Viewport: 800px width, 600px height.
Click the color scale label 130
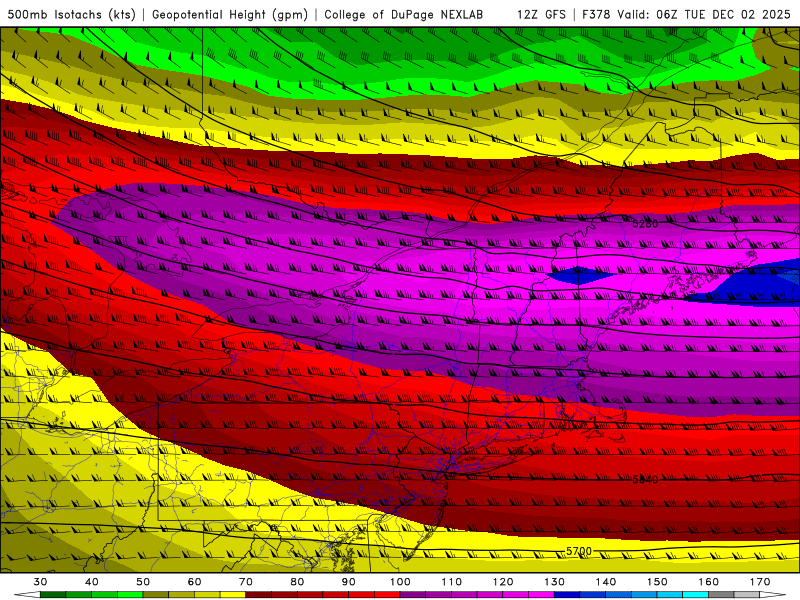555,582
